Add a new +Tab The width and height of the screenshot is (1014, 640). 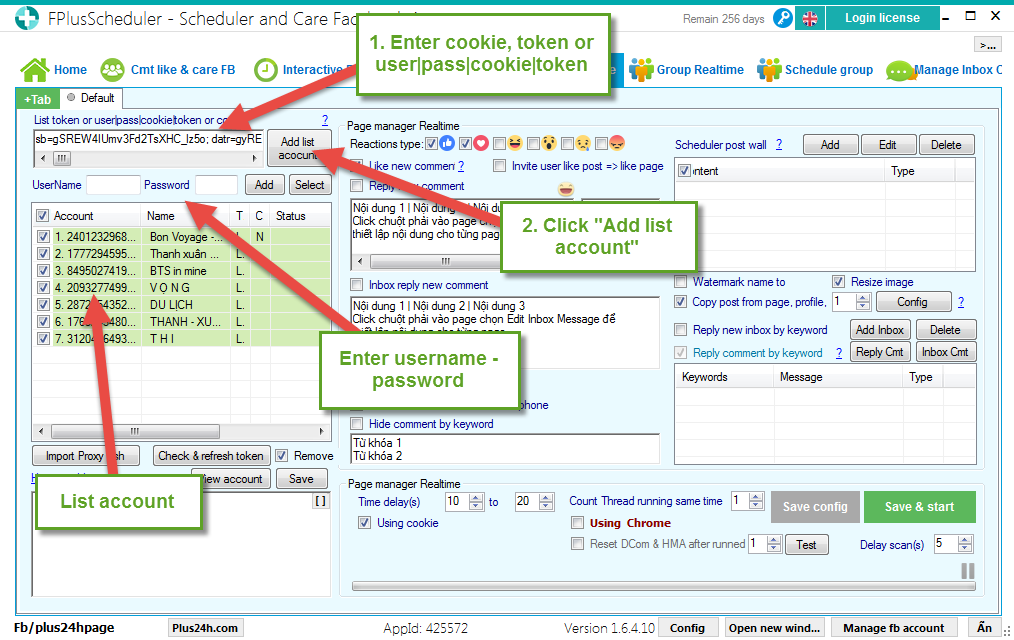[x=38, y=99]
